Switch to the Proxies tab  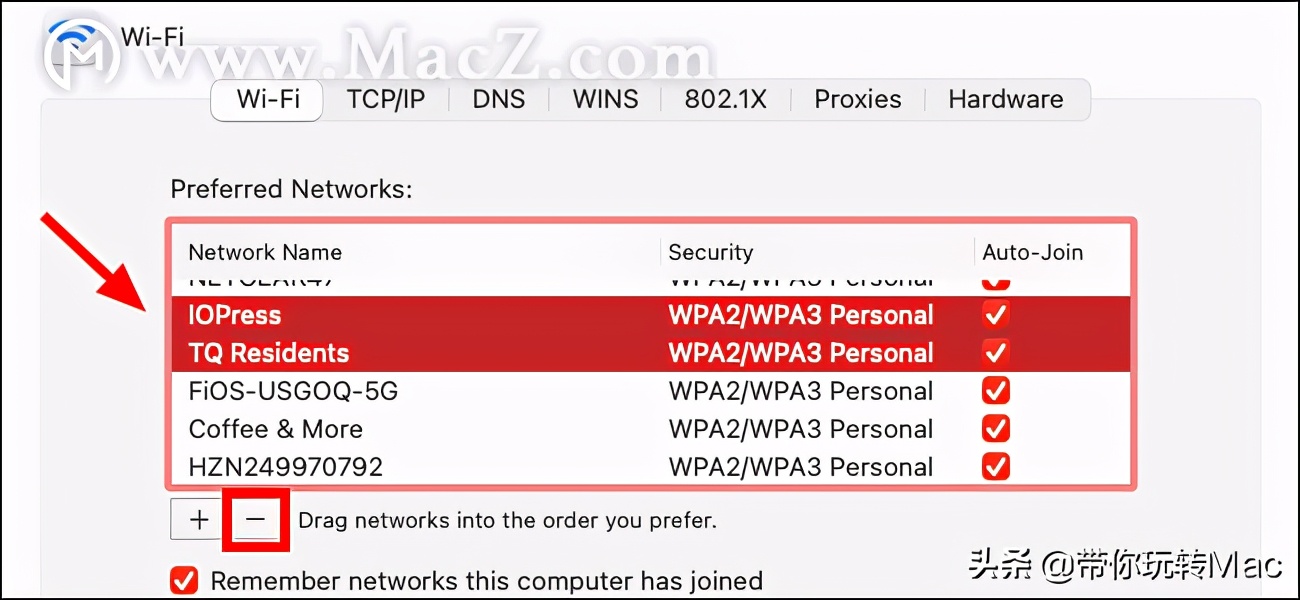tap(856, 99)
